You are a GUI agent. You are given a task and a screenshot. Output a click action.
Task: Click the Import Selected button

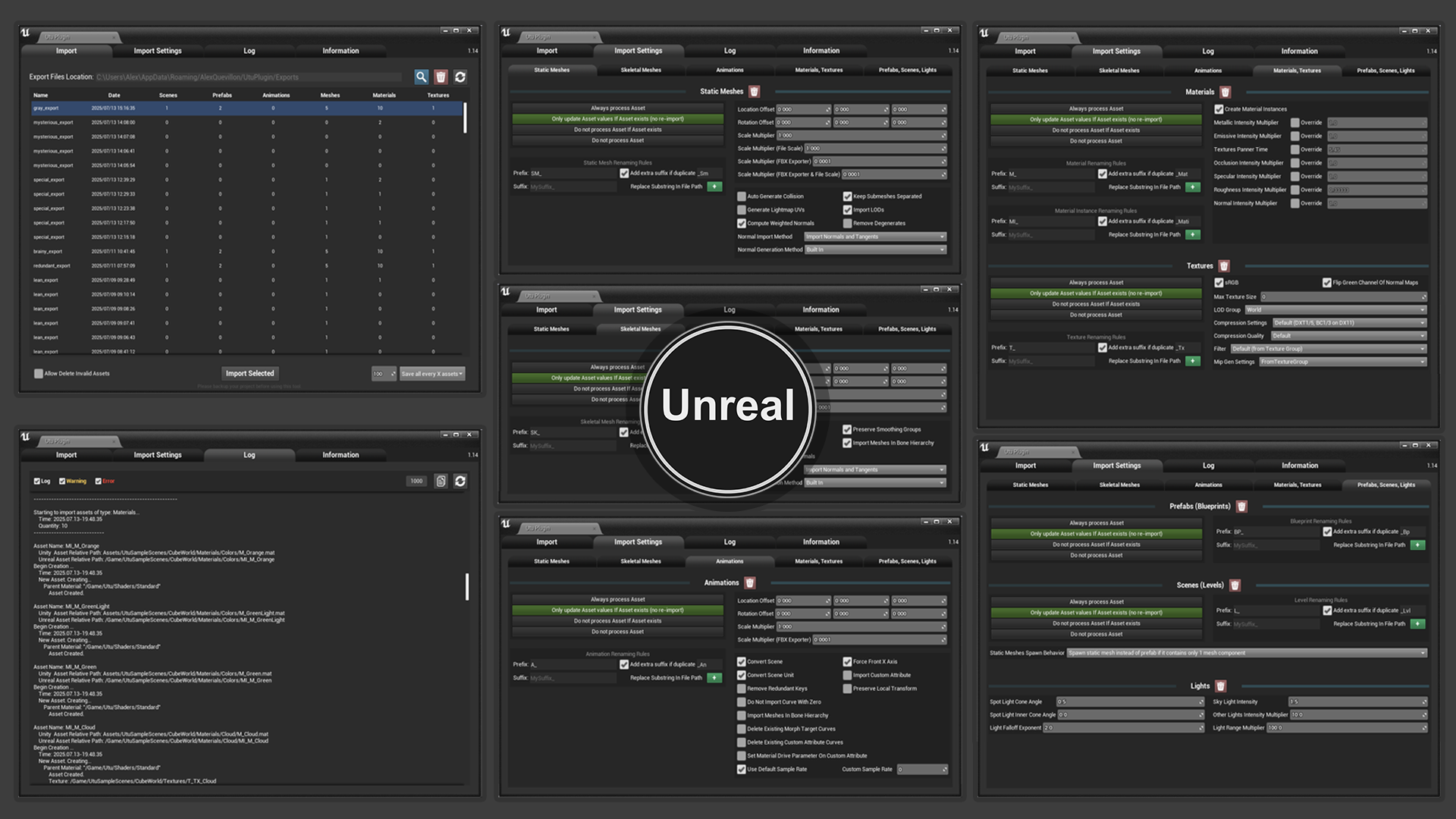tap(250, 373)
